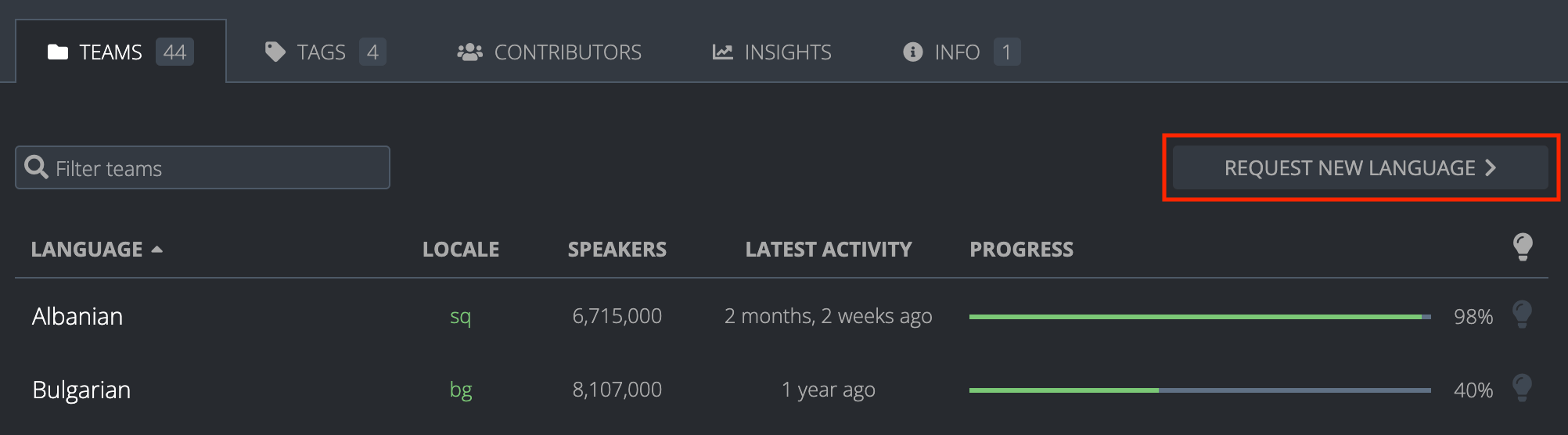
Task: Click the sq locale code
Action: click(x=460, y=316)
